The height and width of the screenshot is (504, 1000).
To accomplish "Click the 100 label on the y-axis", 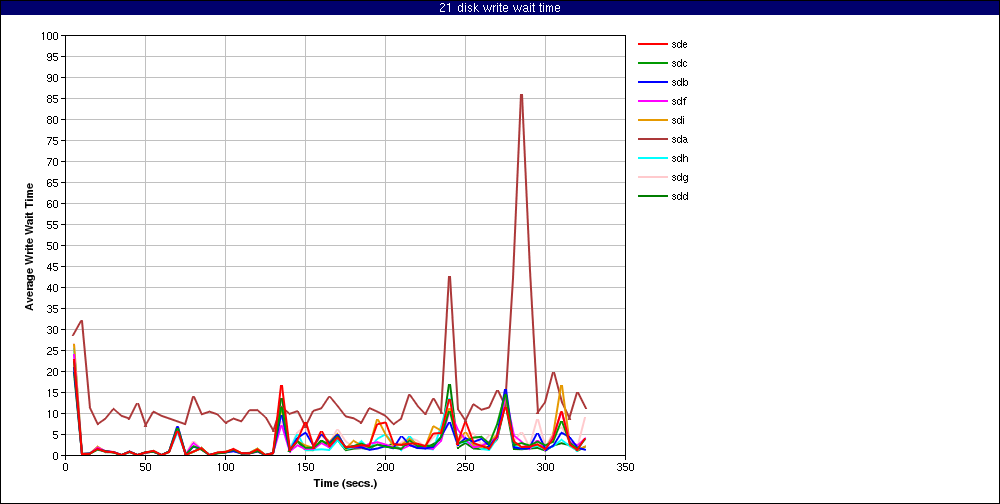I will pos(51,36).
